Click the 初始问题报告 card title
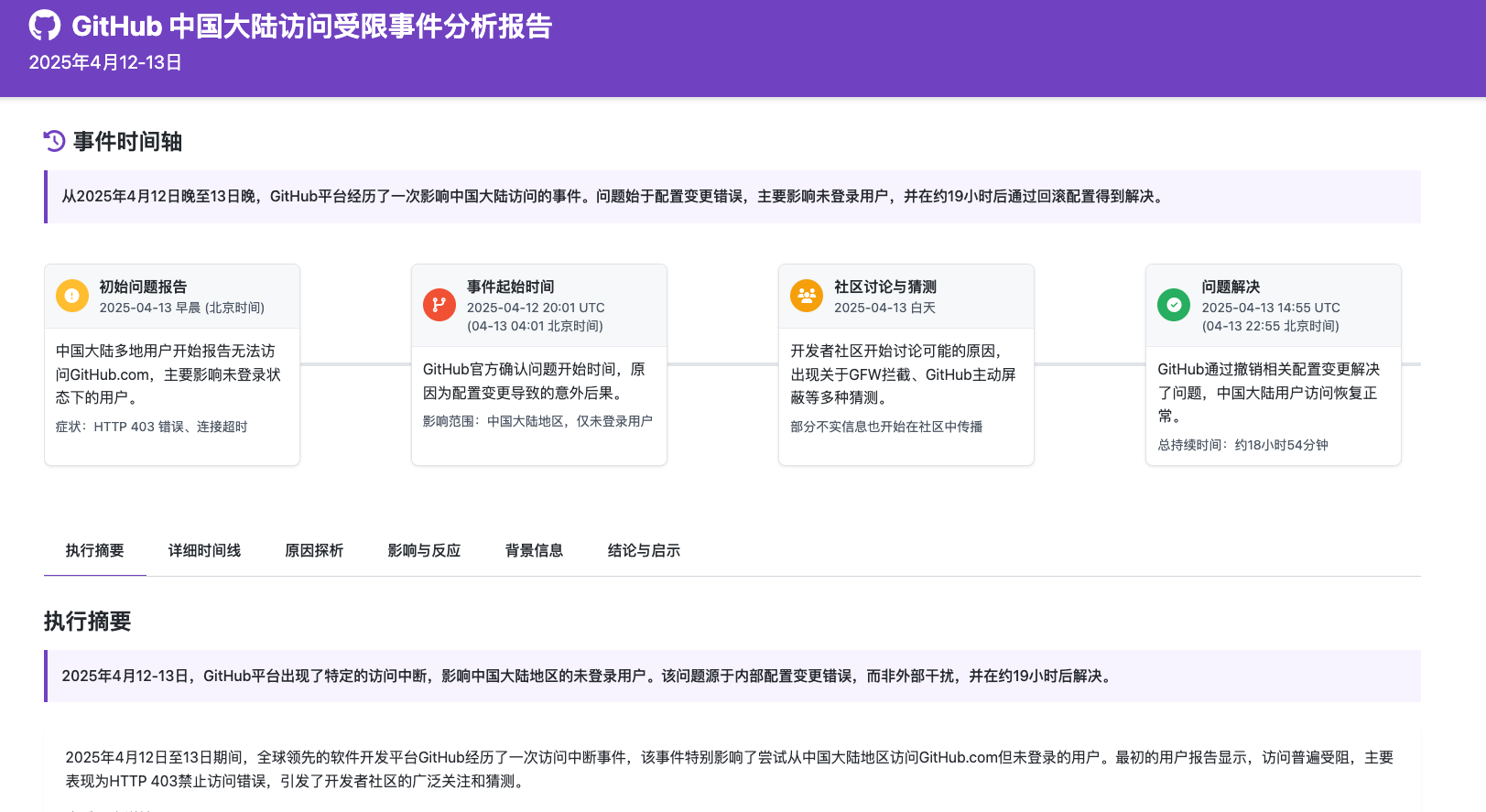Screen dimensions: 1486x812 (x=143, y=287)
